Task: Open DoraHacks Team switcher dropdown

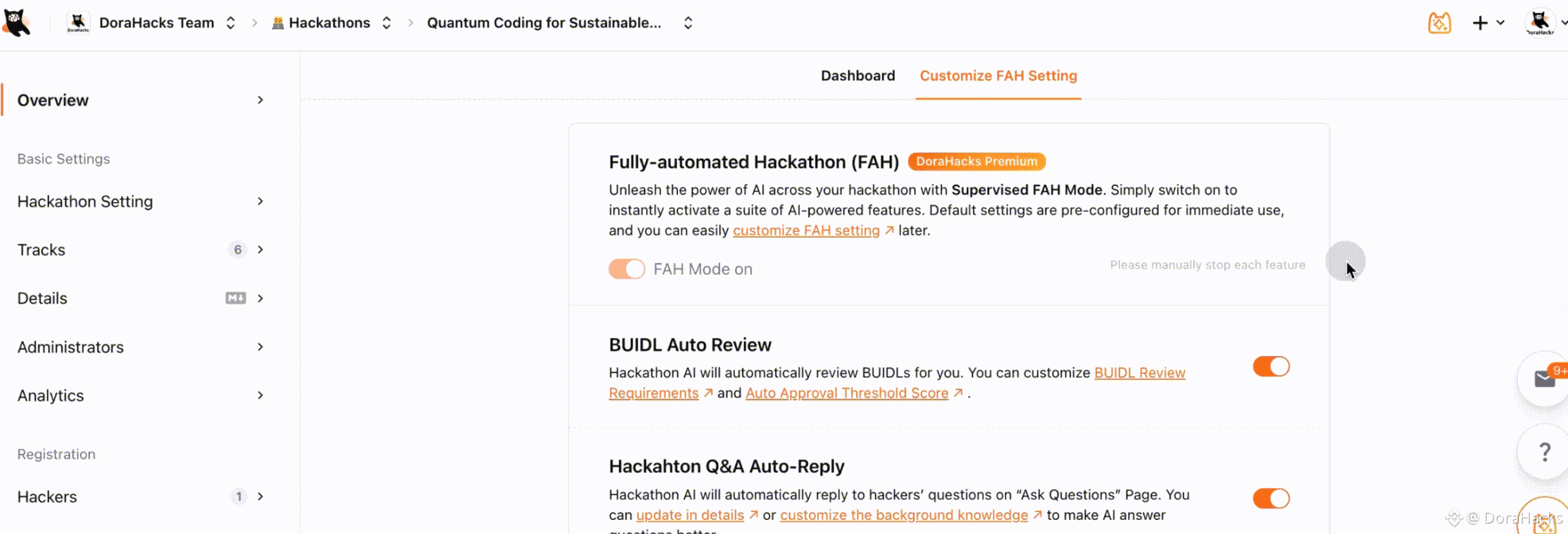Action: click(x=230, y=23)
